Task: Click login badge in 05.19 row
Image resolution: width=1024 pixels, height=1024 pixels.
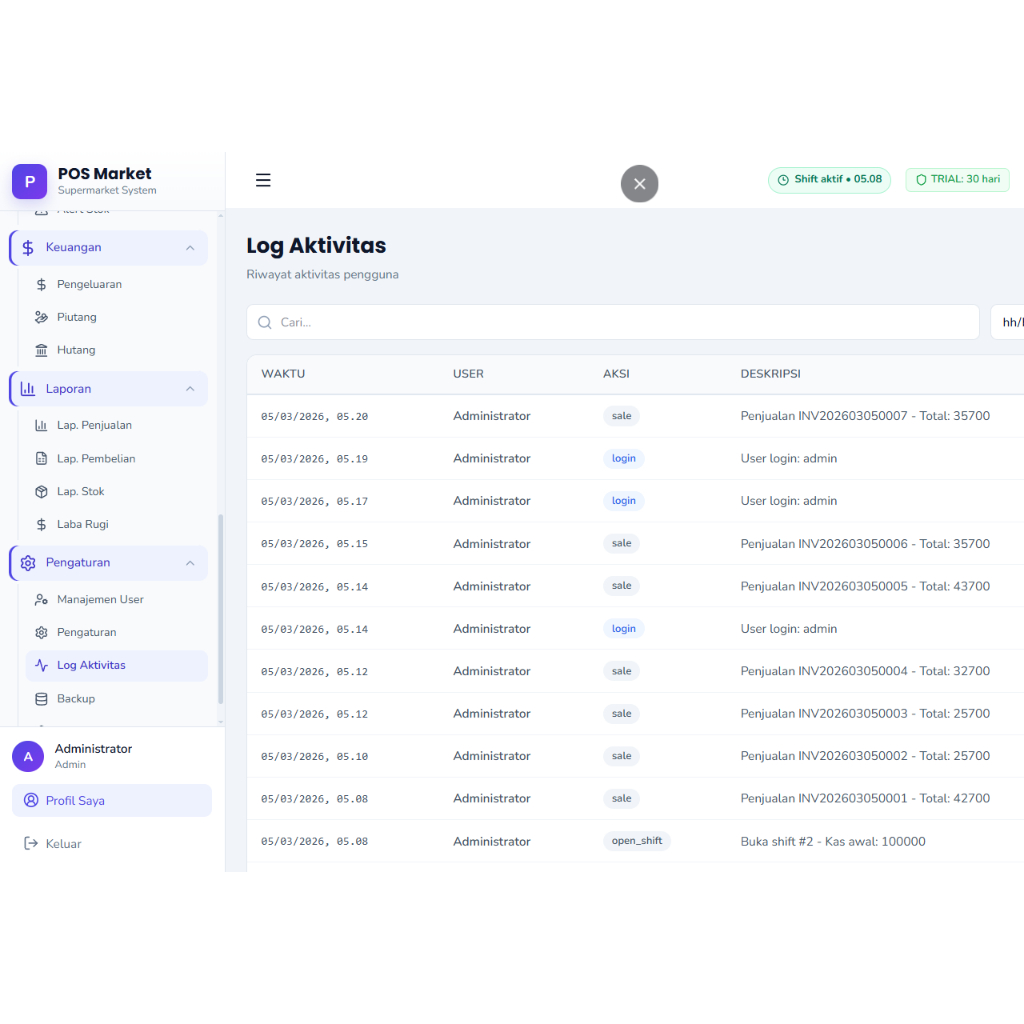Action: point(624,458)
